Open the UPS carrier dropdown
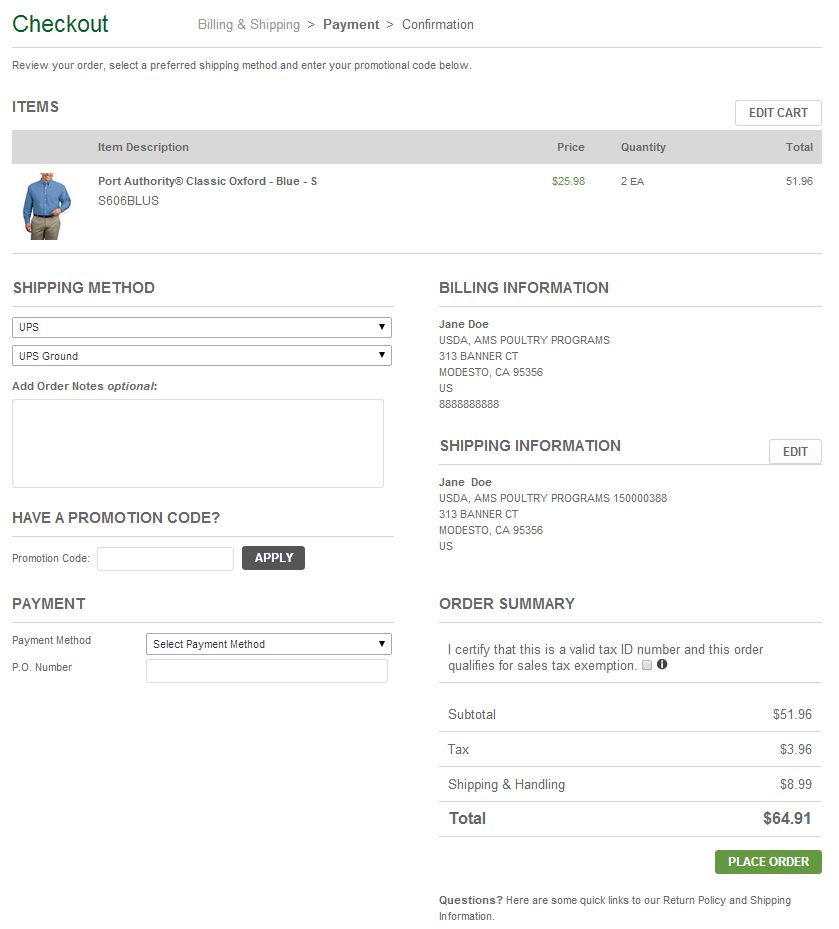This screenshot has width=839, height=929. (x=202, y=327)
